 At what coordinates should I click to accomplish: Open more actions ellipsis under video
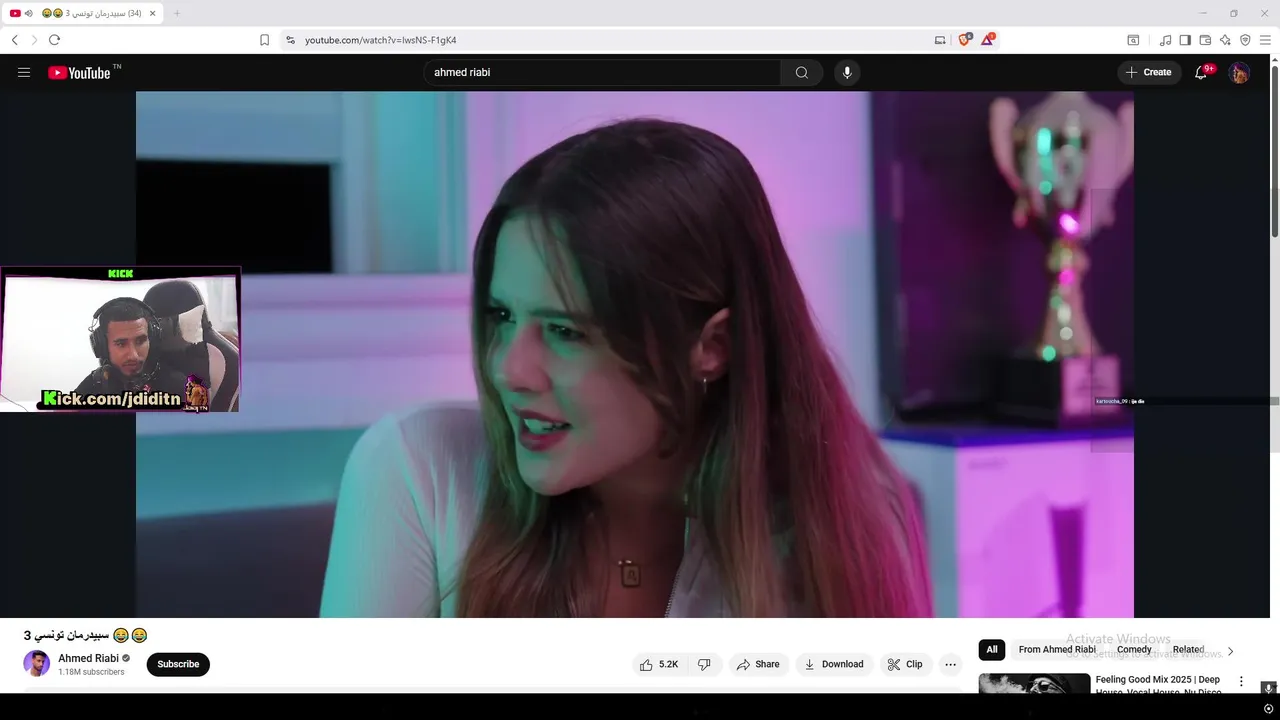coord(950,664)
